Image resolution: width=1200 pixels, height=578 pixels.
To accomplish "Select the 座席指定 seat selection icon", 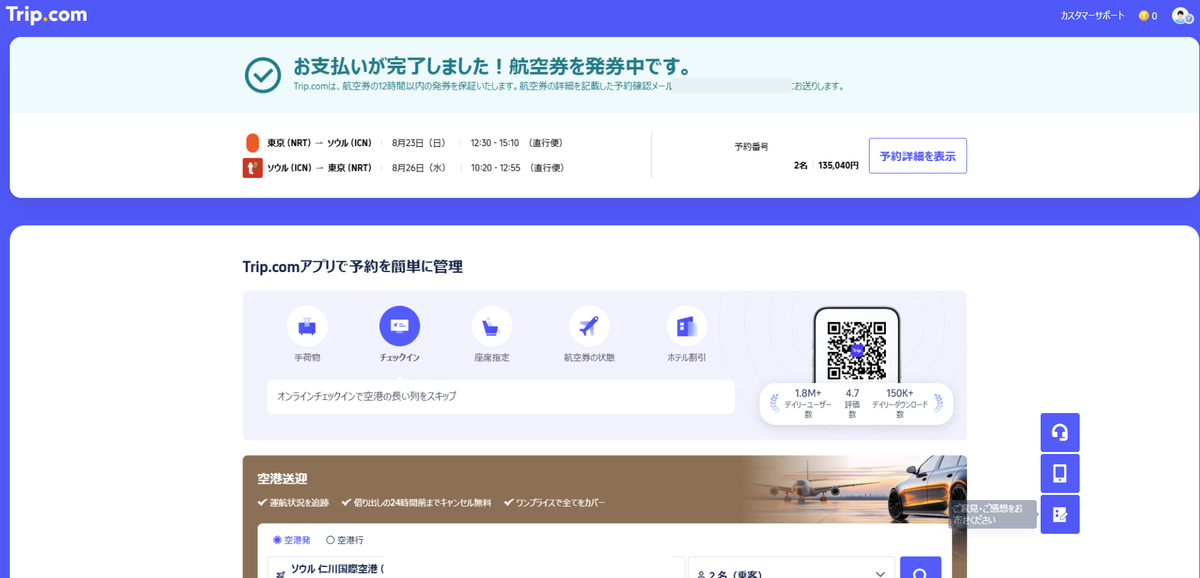I will pyautogui.click(x=492, y=326).
